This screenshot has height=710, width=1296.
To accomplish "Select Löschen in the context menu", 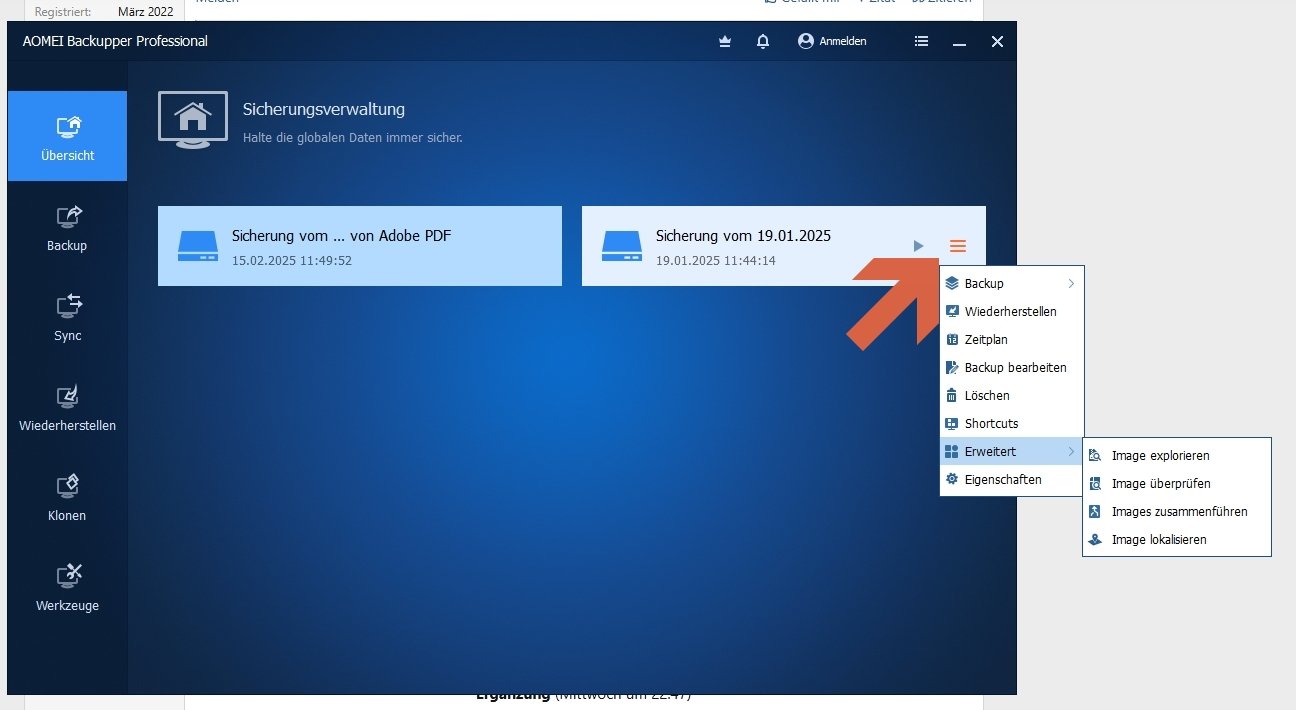I will coord(1012,396).
